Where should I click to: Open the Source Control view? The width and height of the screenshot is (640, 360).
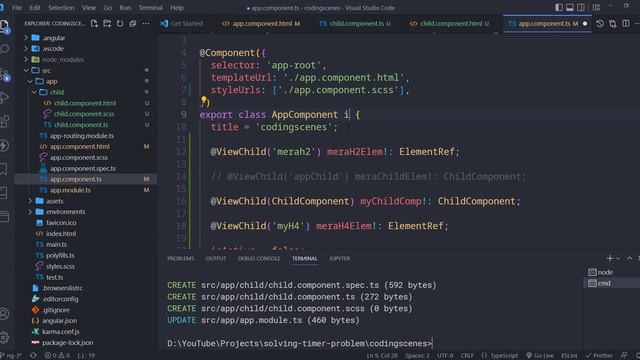coord(4,74)
